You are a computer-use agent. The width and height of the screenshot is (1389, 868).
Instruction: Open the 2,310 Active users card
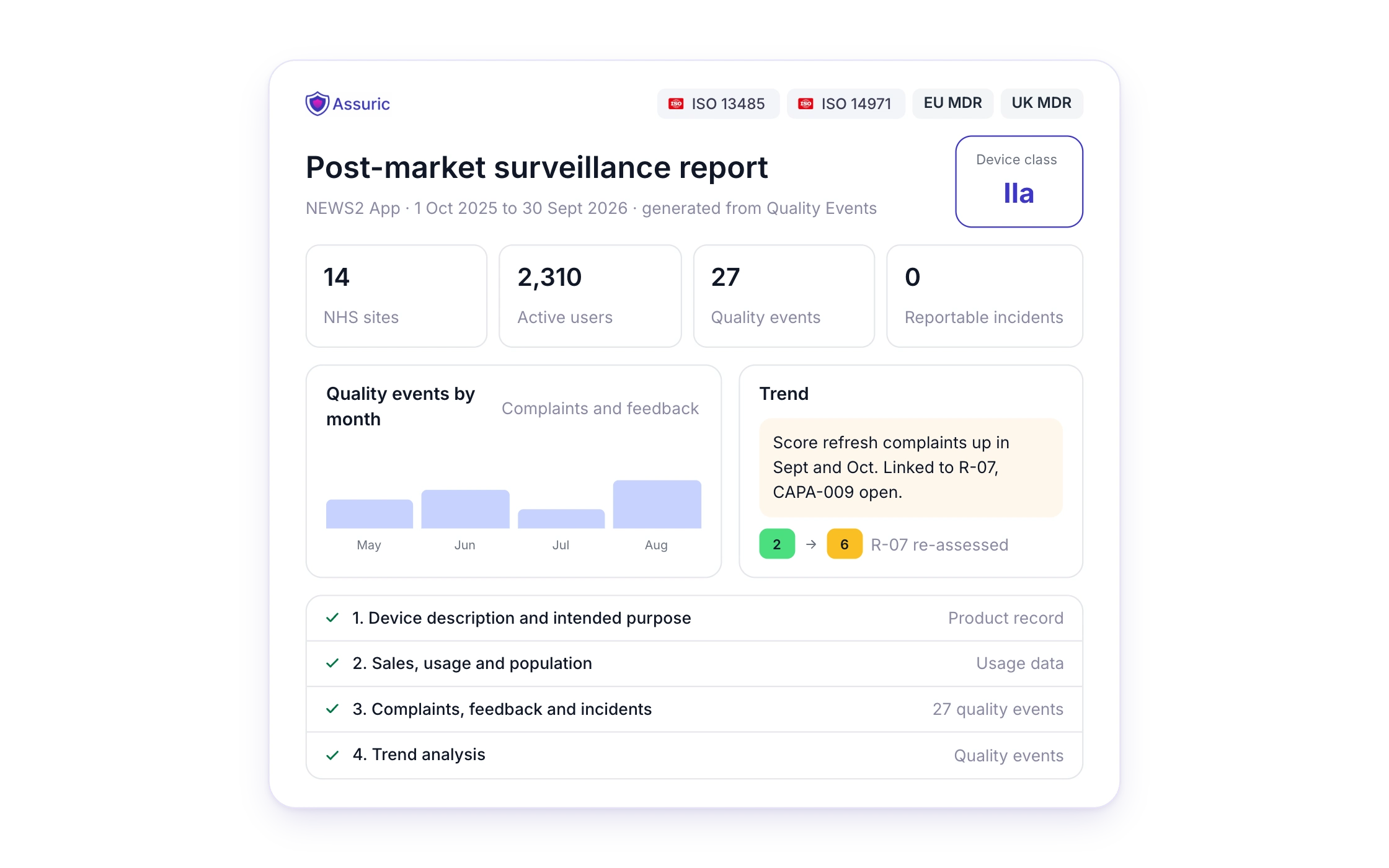[x=590, y=296]
